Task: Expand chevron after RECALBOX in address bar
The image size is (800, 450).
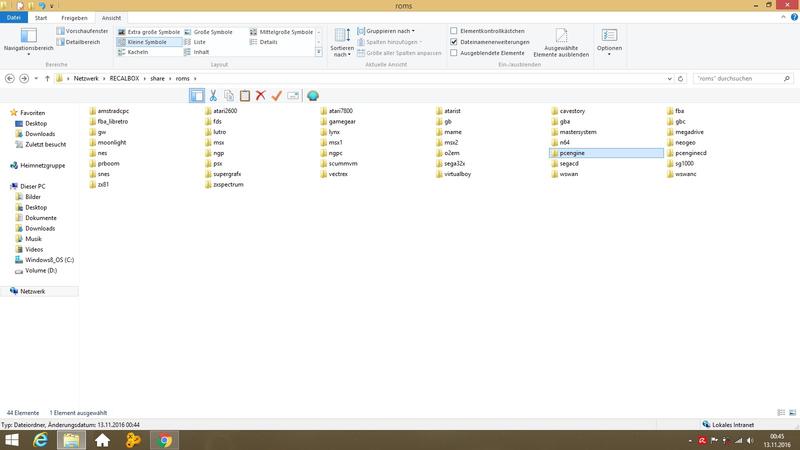Action: (145, 79)
